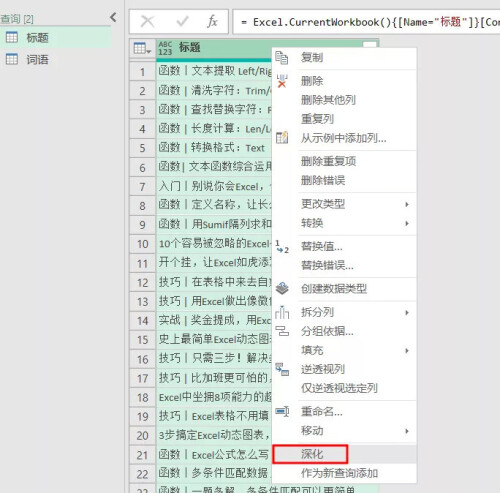Open the table options dropdown at grid corner

click(x=142, y=48)
